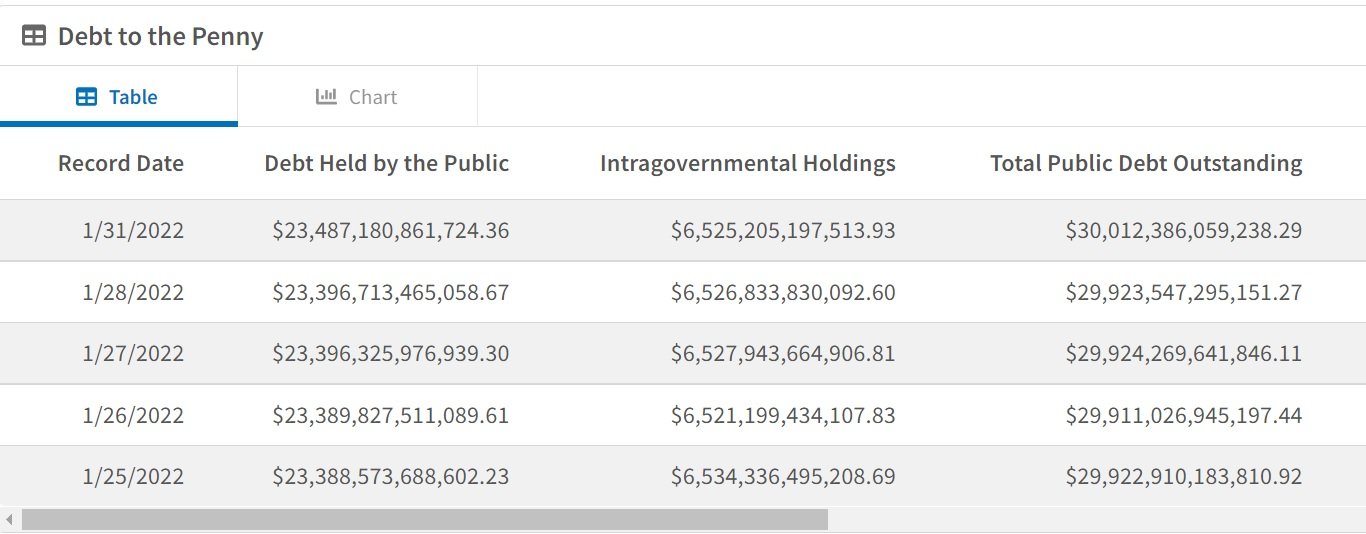This screenshot has width=1366, height=534.
Task: Switch to the Chart tab
Action: pyautogui.click(x=357, y=97)
